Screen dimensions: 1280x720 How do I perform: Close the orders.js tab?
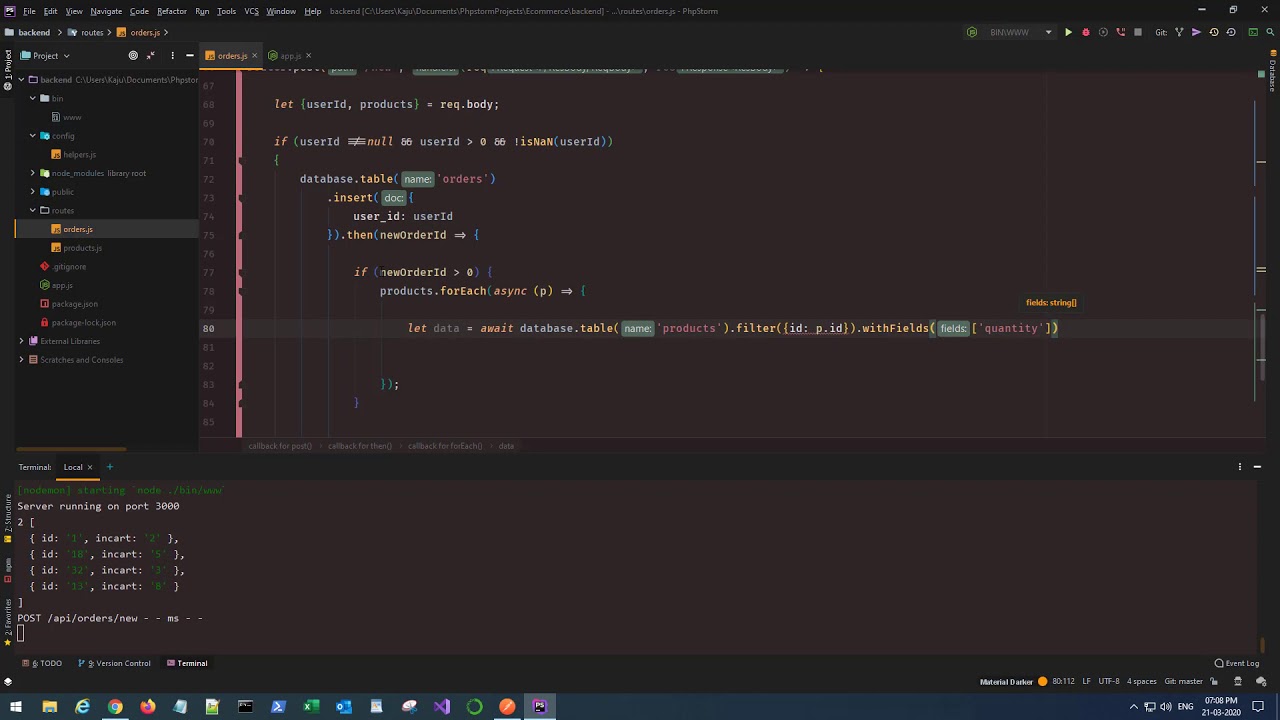255,56
